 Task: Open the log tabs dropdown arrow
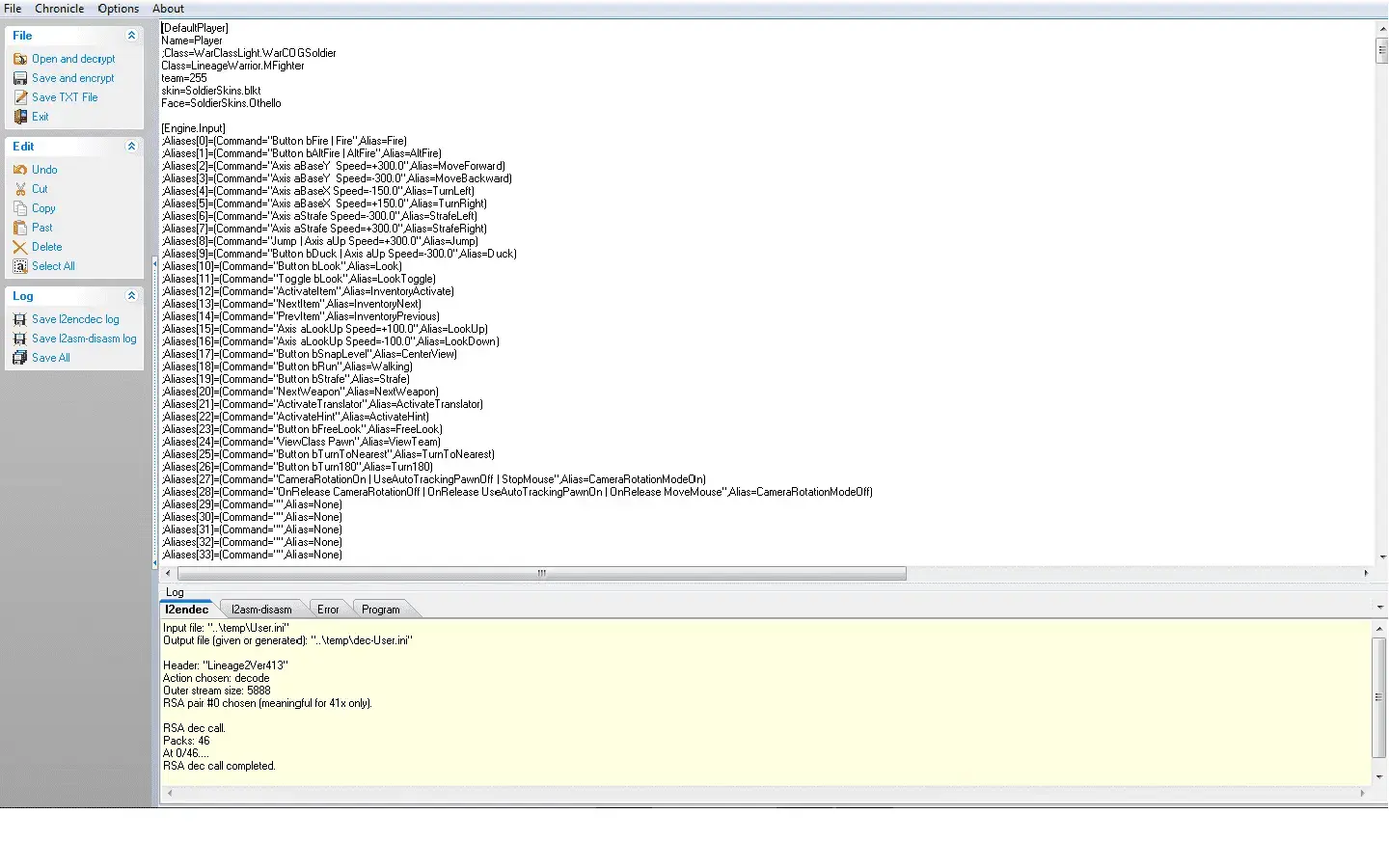click(1380, 608)
